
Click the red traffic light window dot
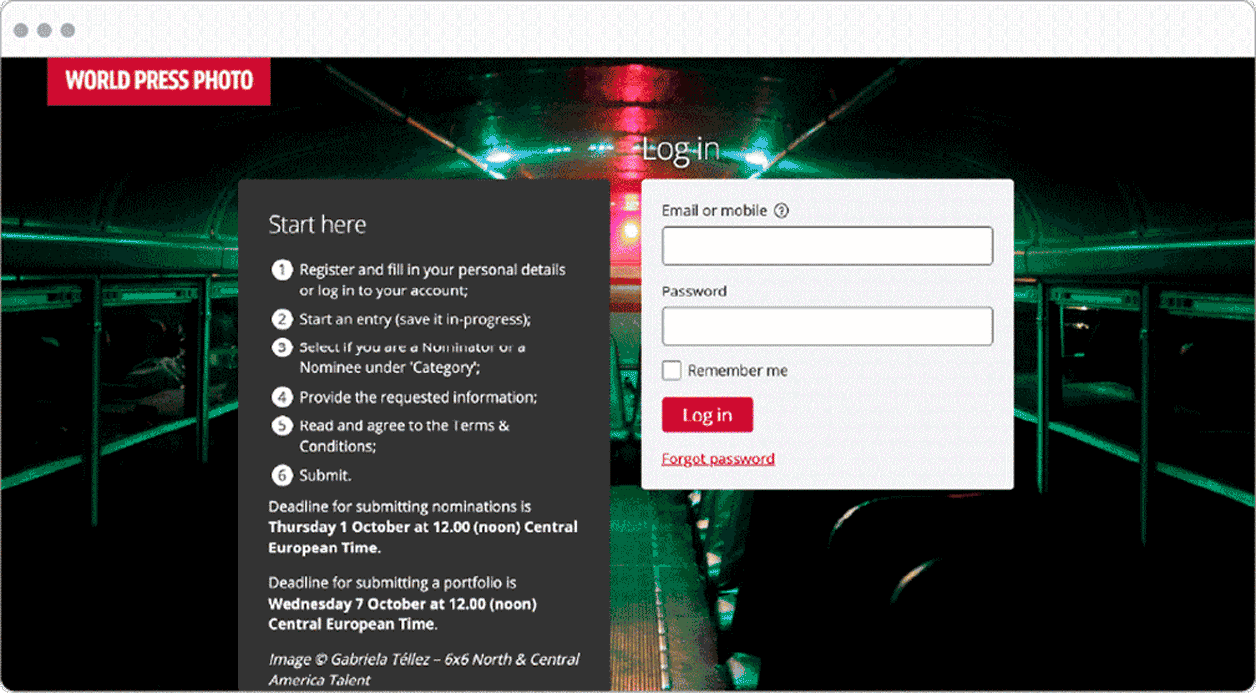[x=20, y=30]
